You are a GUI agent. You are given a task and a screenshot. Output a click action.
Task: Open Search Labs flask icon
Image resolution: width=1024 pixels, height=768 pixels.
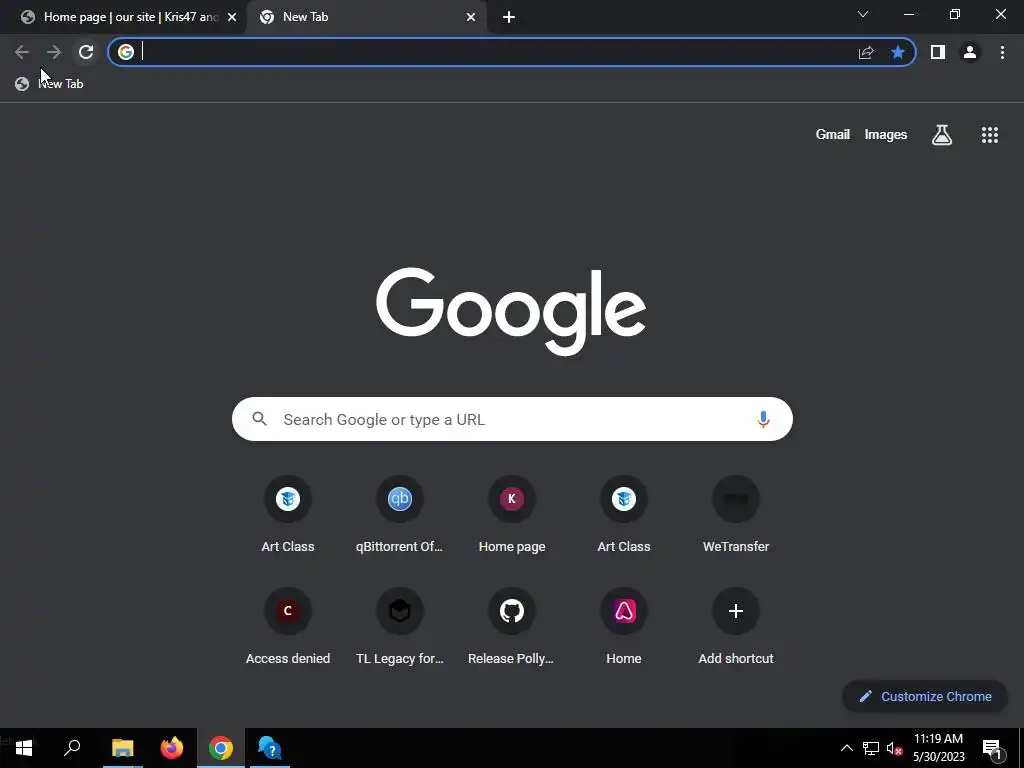click(x=942, y=135)
